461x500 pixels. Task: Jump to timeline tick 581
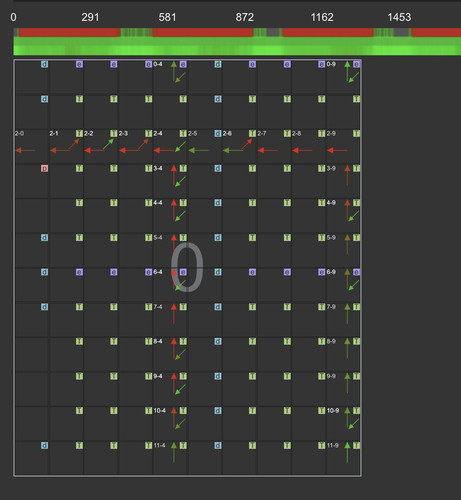(x=167, y=17)
